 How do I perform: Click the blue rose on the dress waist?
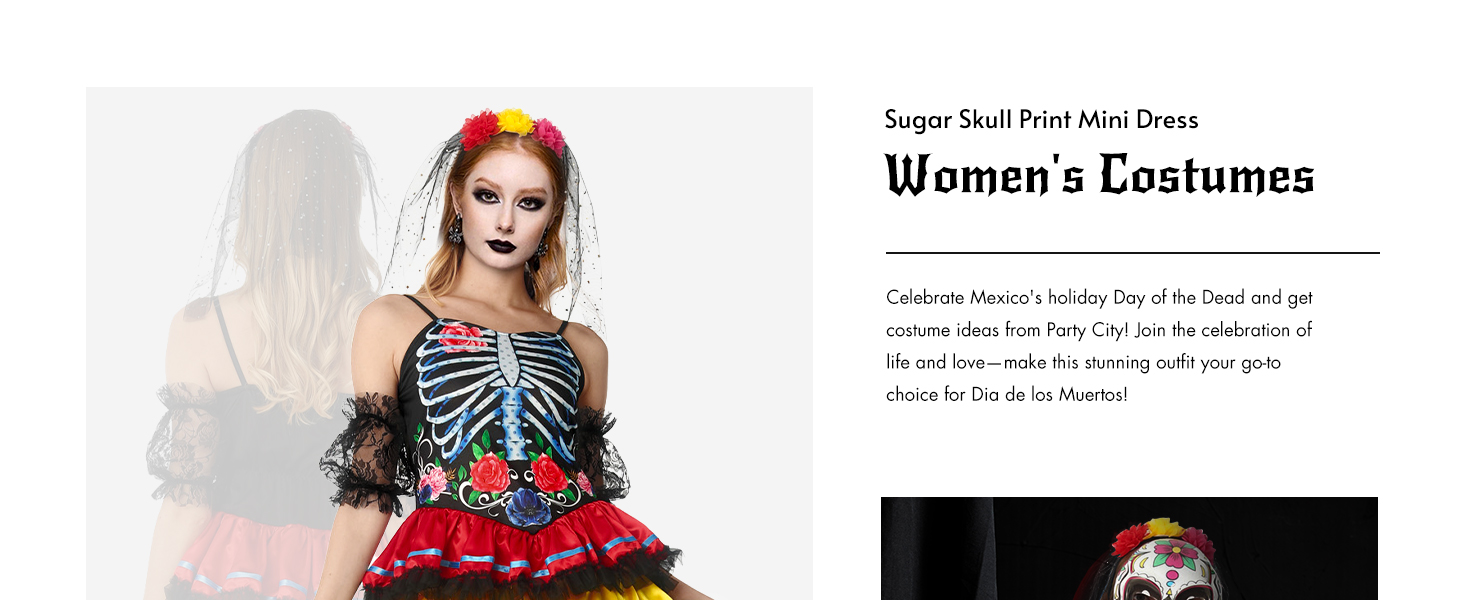526,507
